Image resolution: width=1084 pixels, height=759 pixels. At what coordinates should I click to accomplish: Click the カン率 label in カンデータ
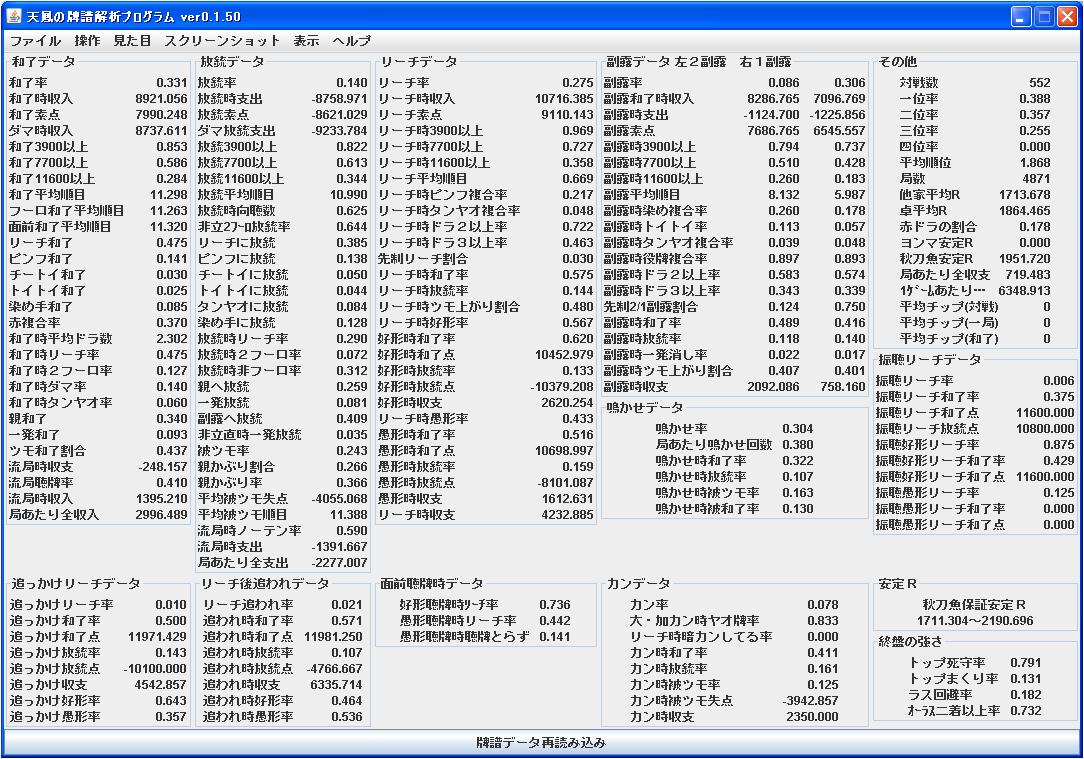coord(648,605)
